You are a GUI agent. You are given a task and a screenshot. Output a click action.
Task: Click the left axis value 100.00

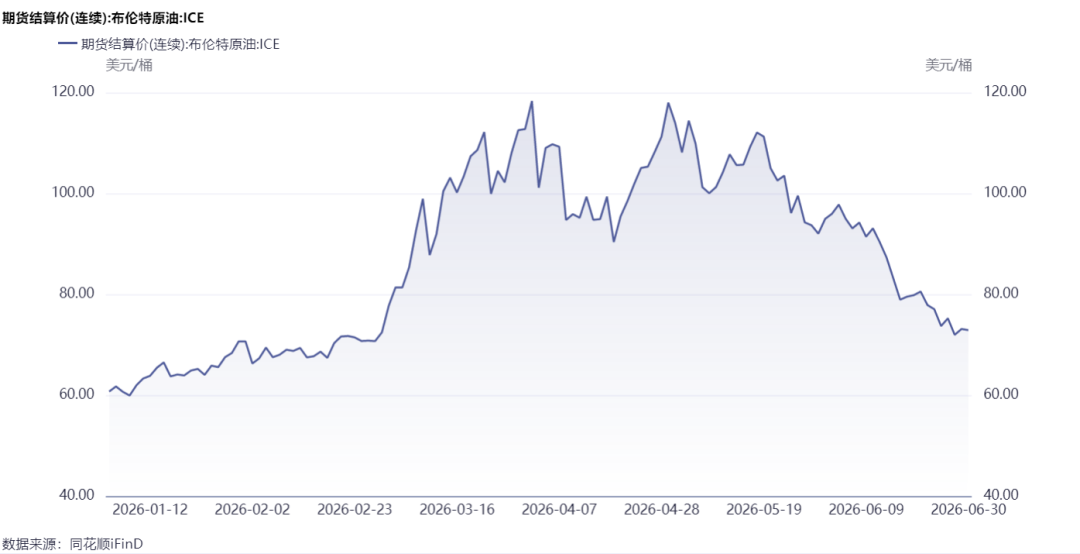point(73,194)
